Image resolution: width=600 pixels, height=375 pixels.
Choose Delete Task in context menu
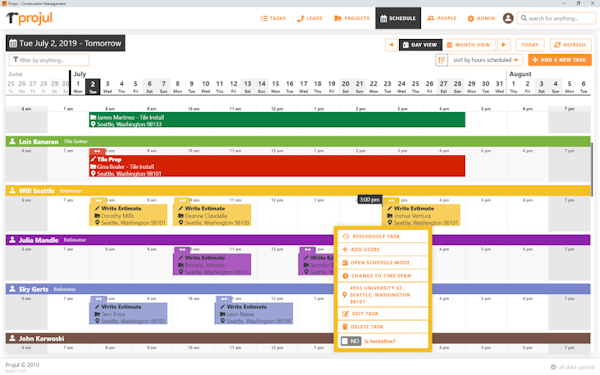tap(383, 327)
